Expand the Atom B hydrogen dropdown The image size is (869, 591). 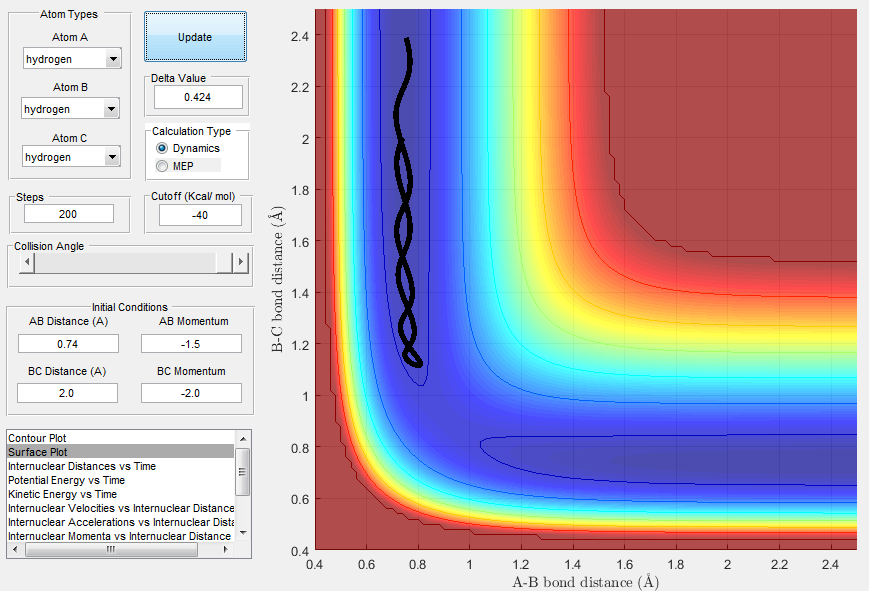(x=70, y=109)
